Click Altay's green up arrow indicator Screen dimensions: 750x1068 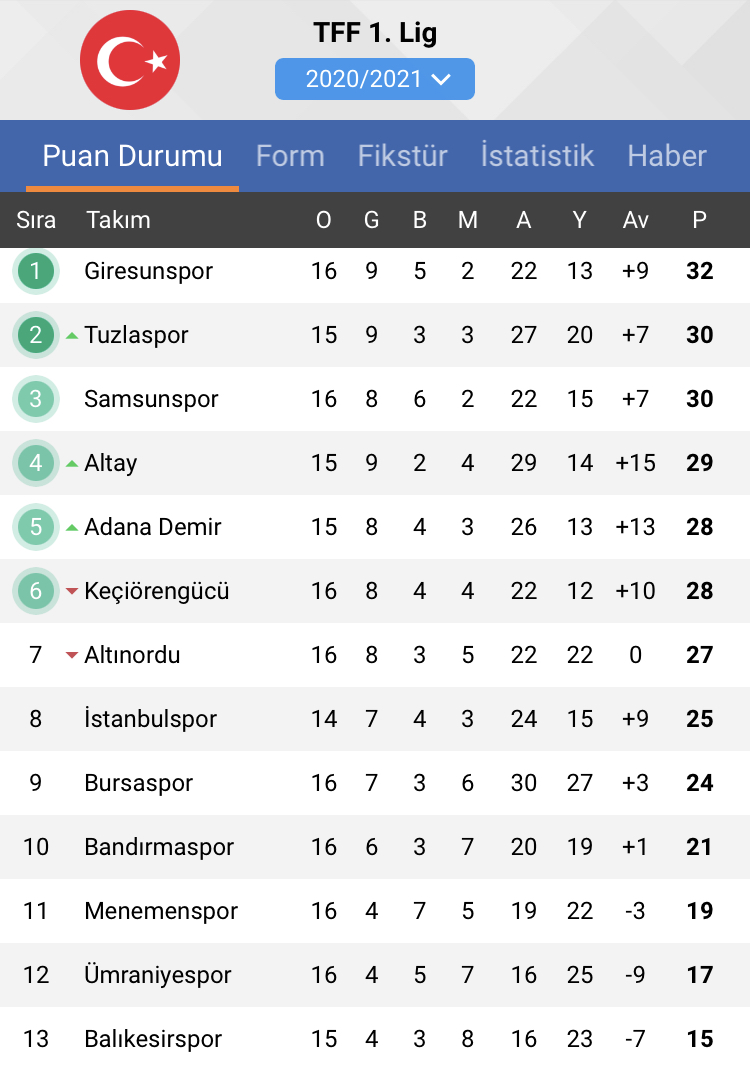[72, 464]
